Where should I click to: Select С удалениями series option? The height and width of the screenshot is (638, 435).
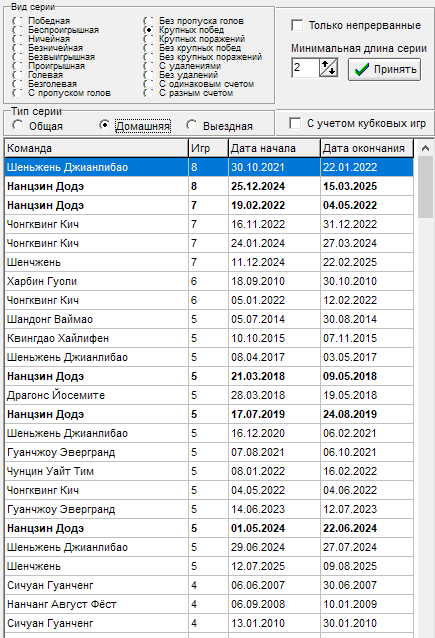[x=149, y=66]
